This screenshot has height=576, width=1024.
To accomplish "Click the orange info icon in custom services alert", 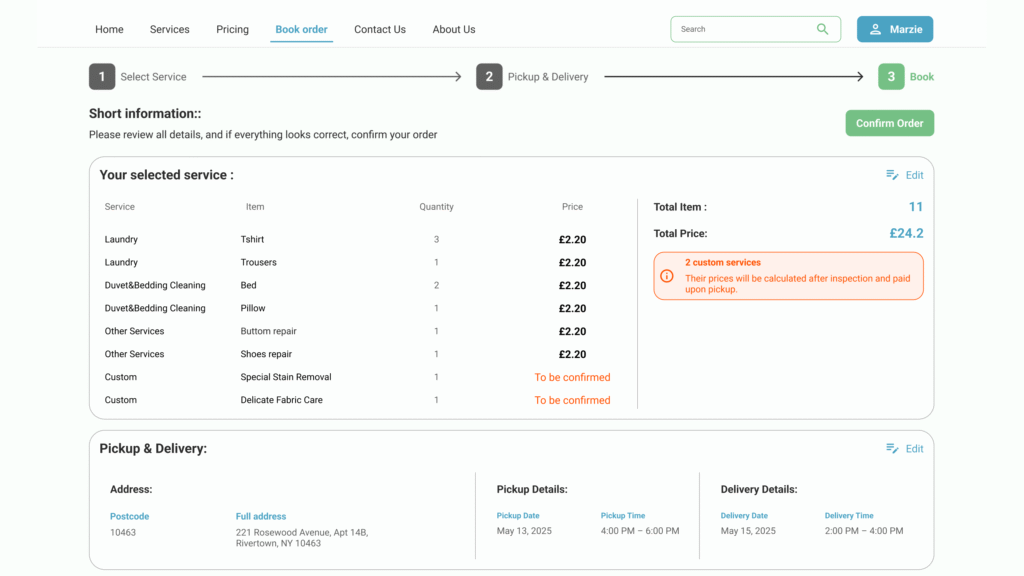I will point(667,276).
